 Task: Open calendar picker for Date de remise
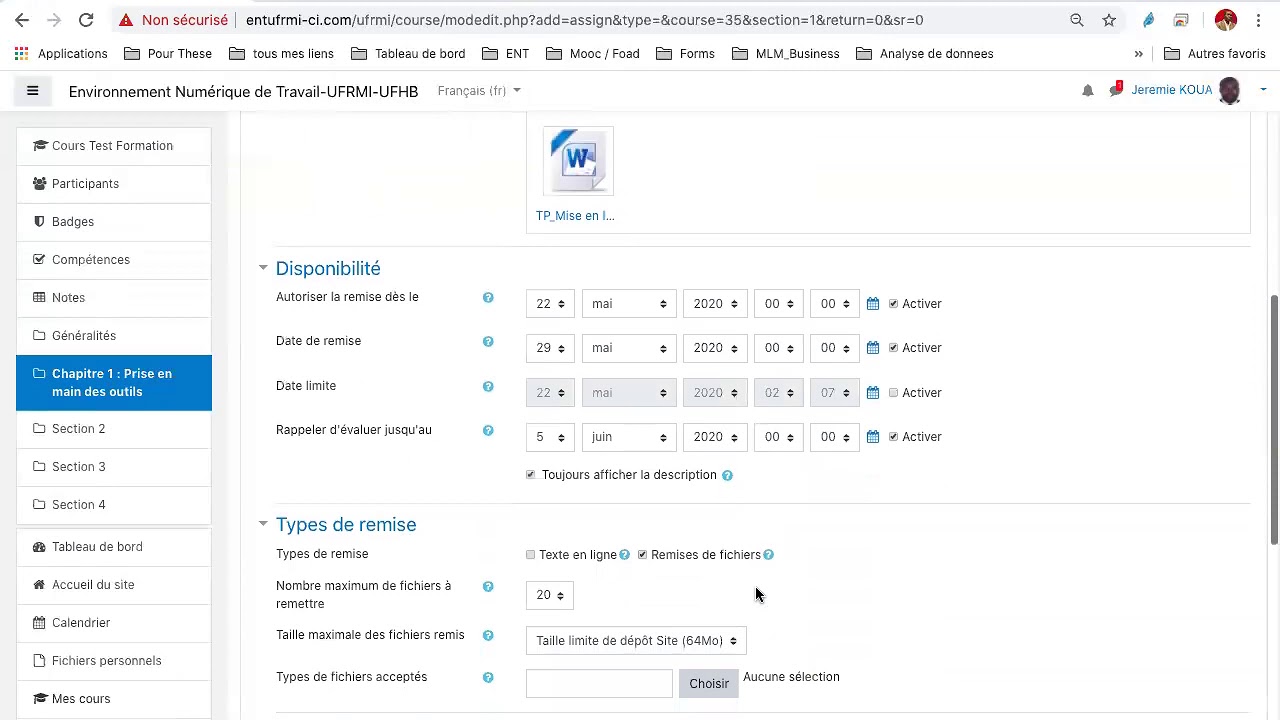coord(873,348)
